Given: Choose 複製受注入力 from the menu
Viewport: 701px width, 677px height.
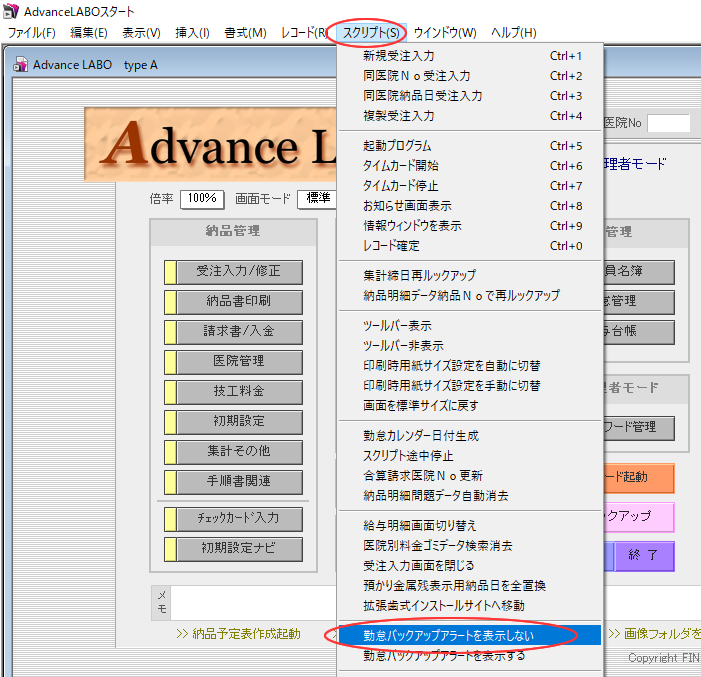Looking at the screenshot, I should click(469, 116).
